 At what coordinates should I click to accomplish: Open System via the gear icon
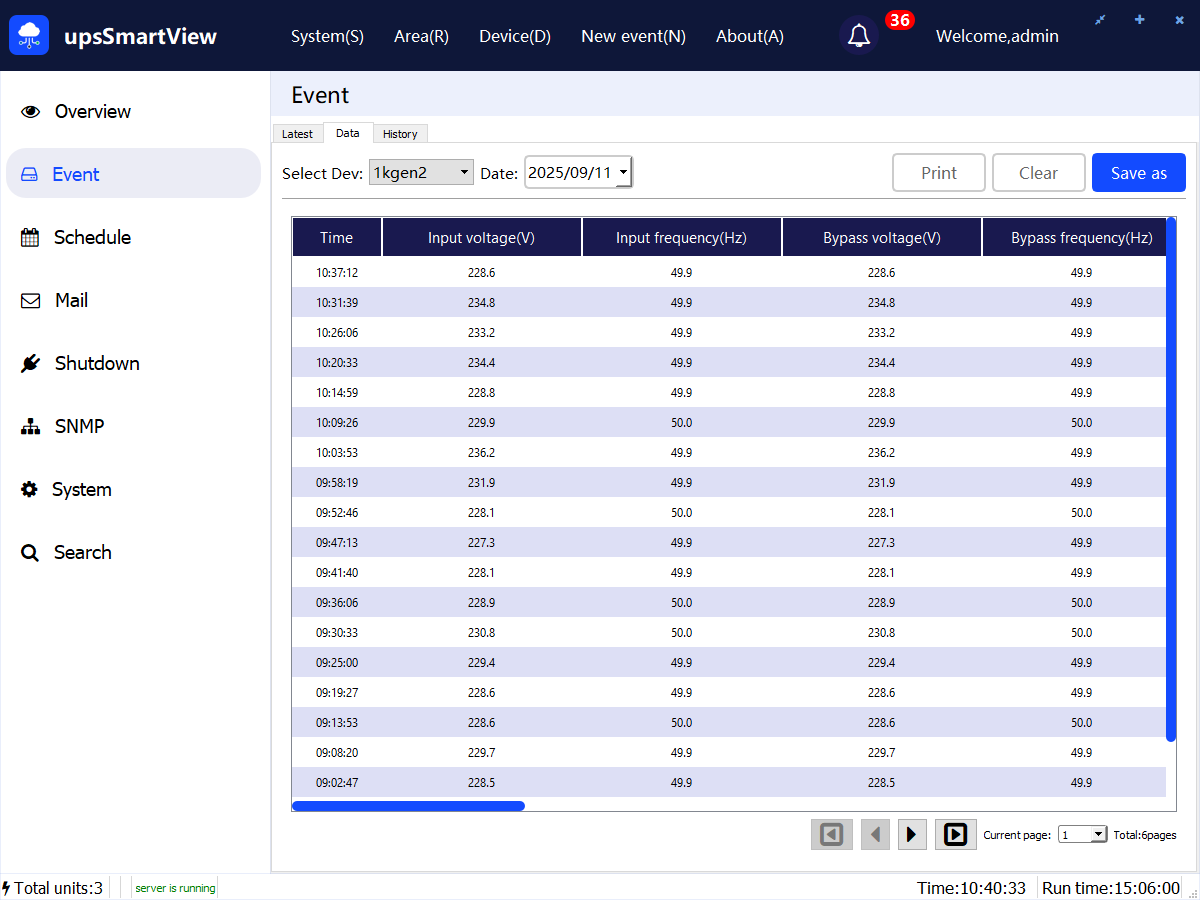click(x=31, y=490)
